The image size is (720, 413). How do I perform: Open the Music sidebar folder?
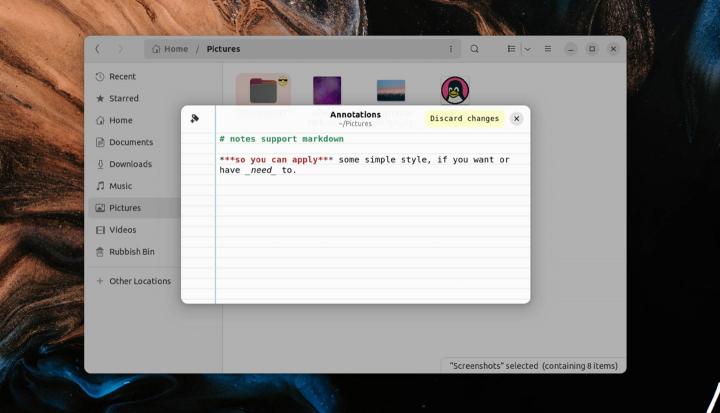click(x=120, y=186)
